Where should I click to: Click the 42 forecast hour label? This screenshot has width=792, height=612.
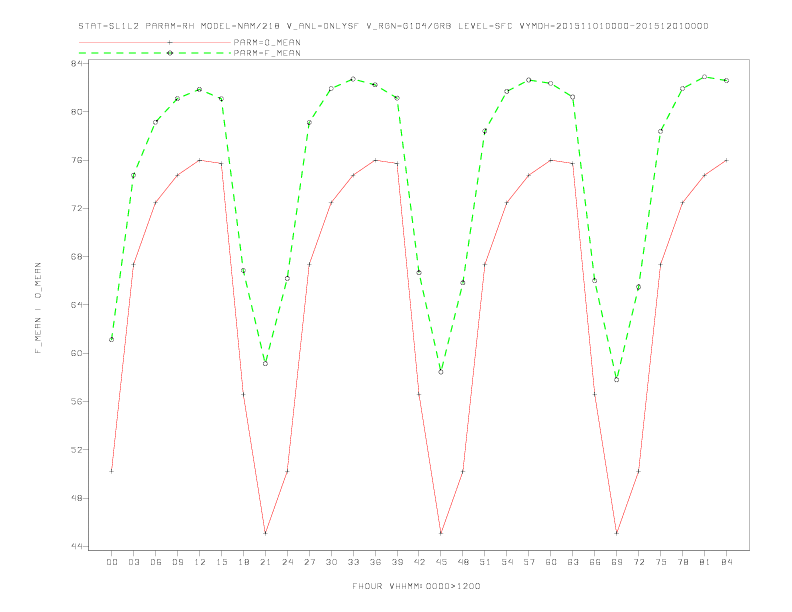(x=419, y=562)
